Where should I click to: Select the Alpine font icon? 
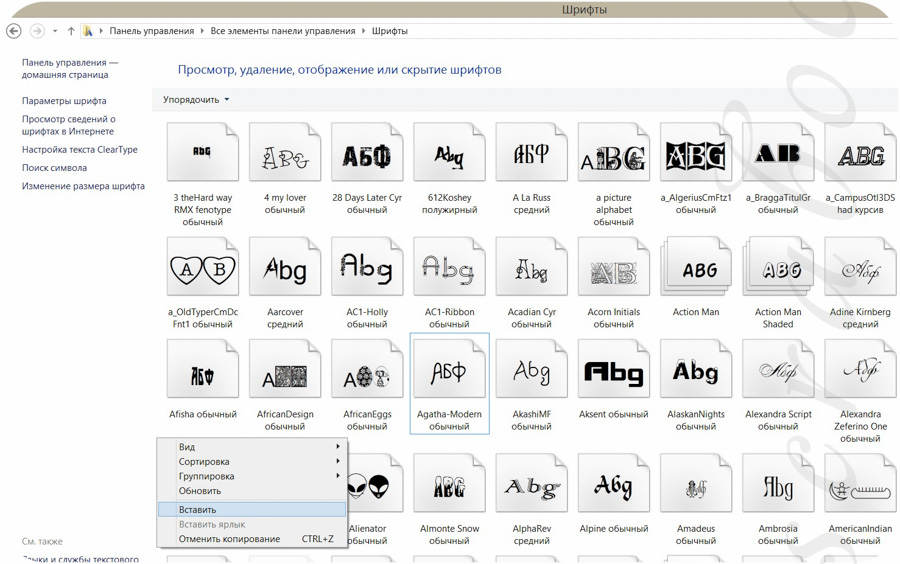(x=614, y=483)
